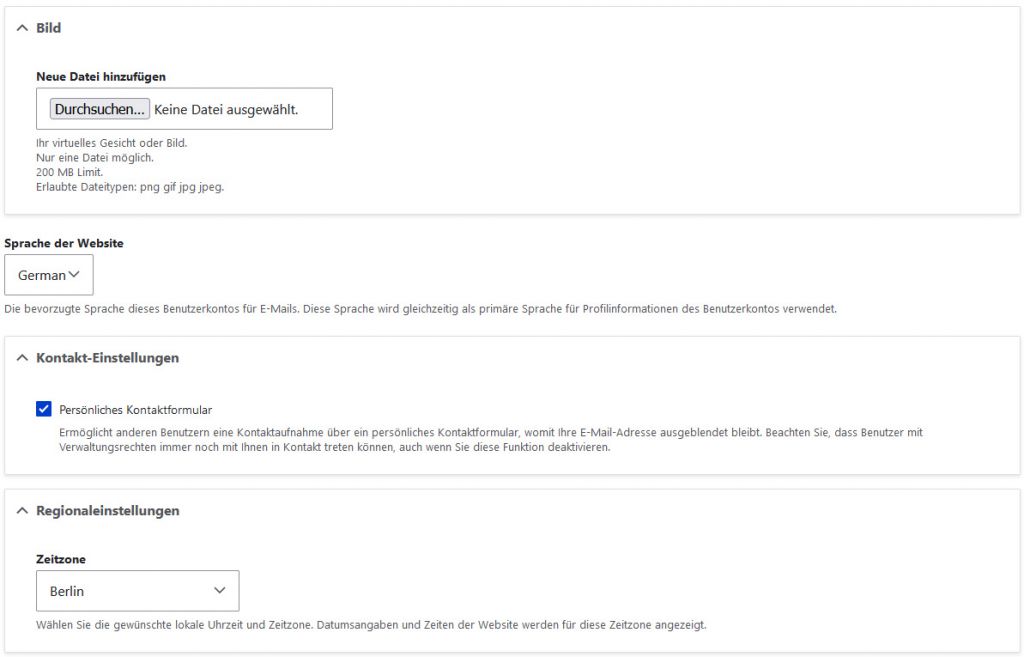Screen dimensions: 1024x657
Task: Open the Zeitzone dropdown showing Berlin
Action: 137,591
